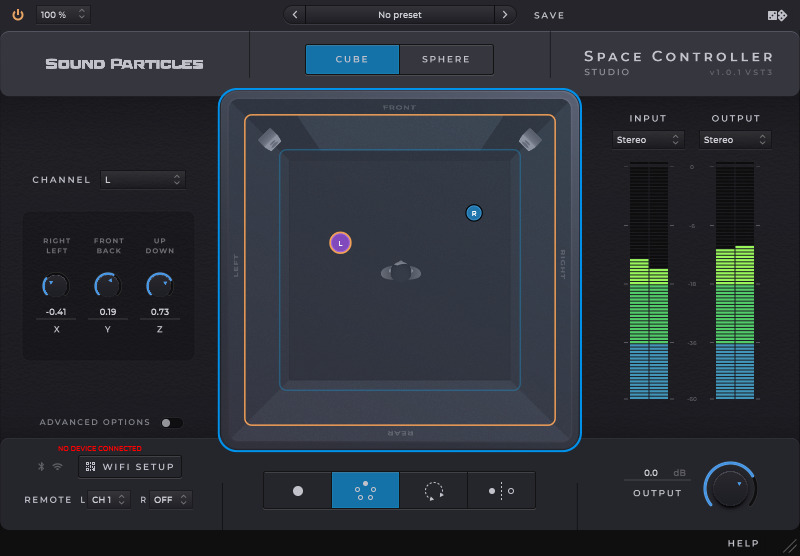Click the WiFi status icon
Viewport: 800px width, 556px height.
(x=58, y=466)
